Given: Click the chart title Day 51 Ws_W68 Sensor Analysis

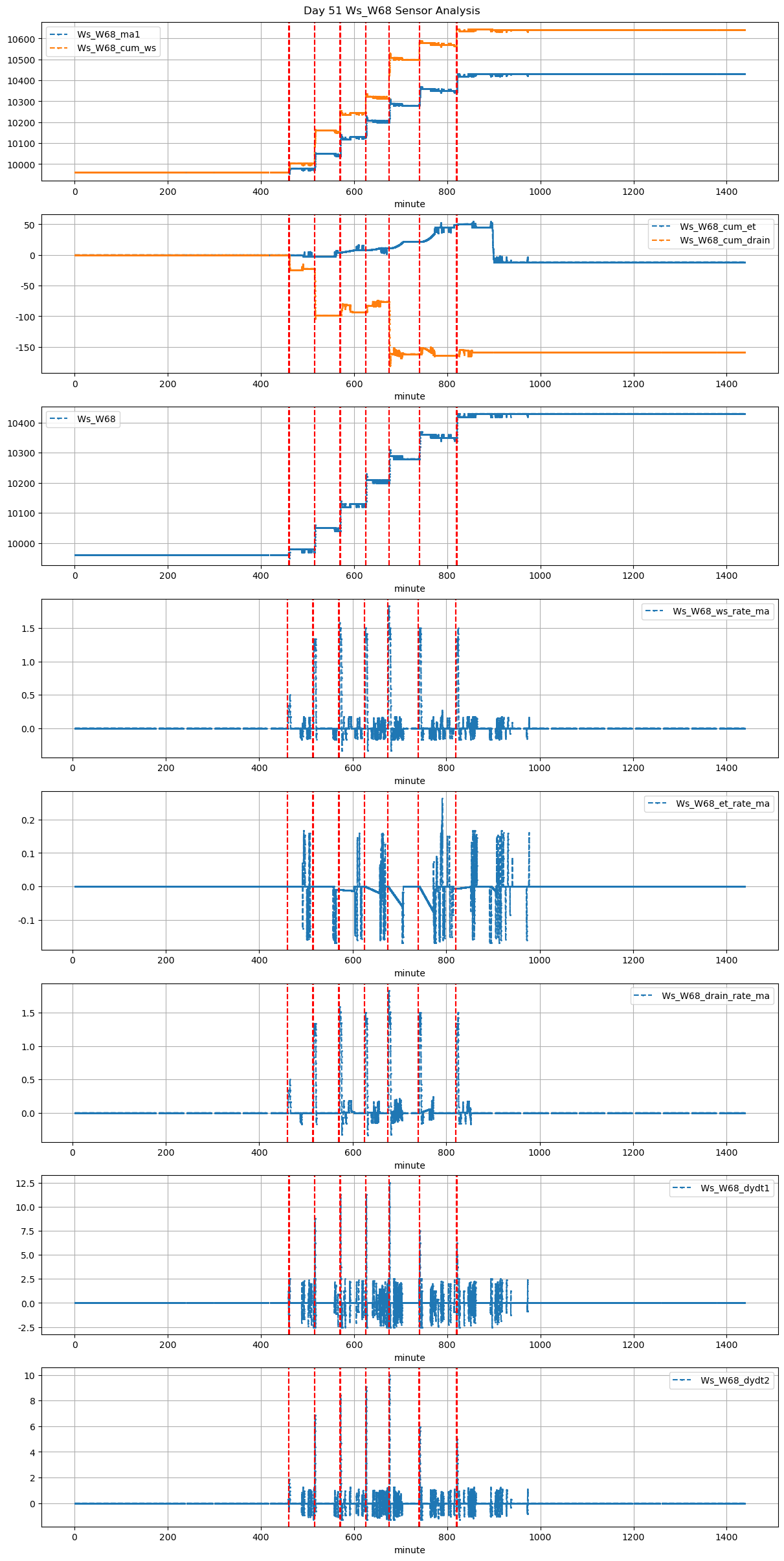Looking at the screenshot, I should 392,10.
